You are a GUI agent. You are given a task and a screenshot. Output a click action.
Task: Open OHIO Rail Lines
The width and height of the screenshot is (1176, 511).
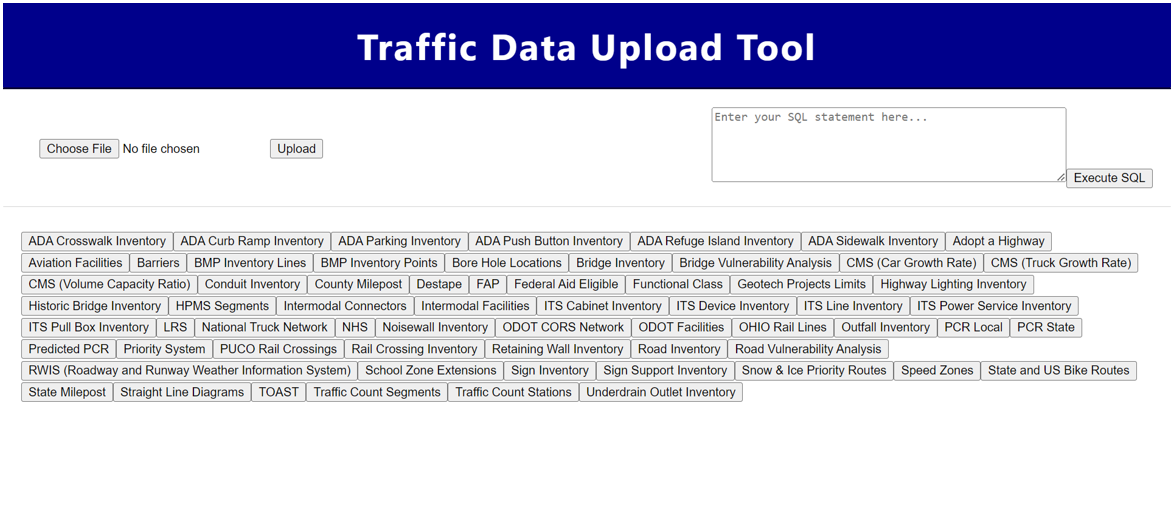[783, 328]
